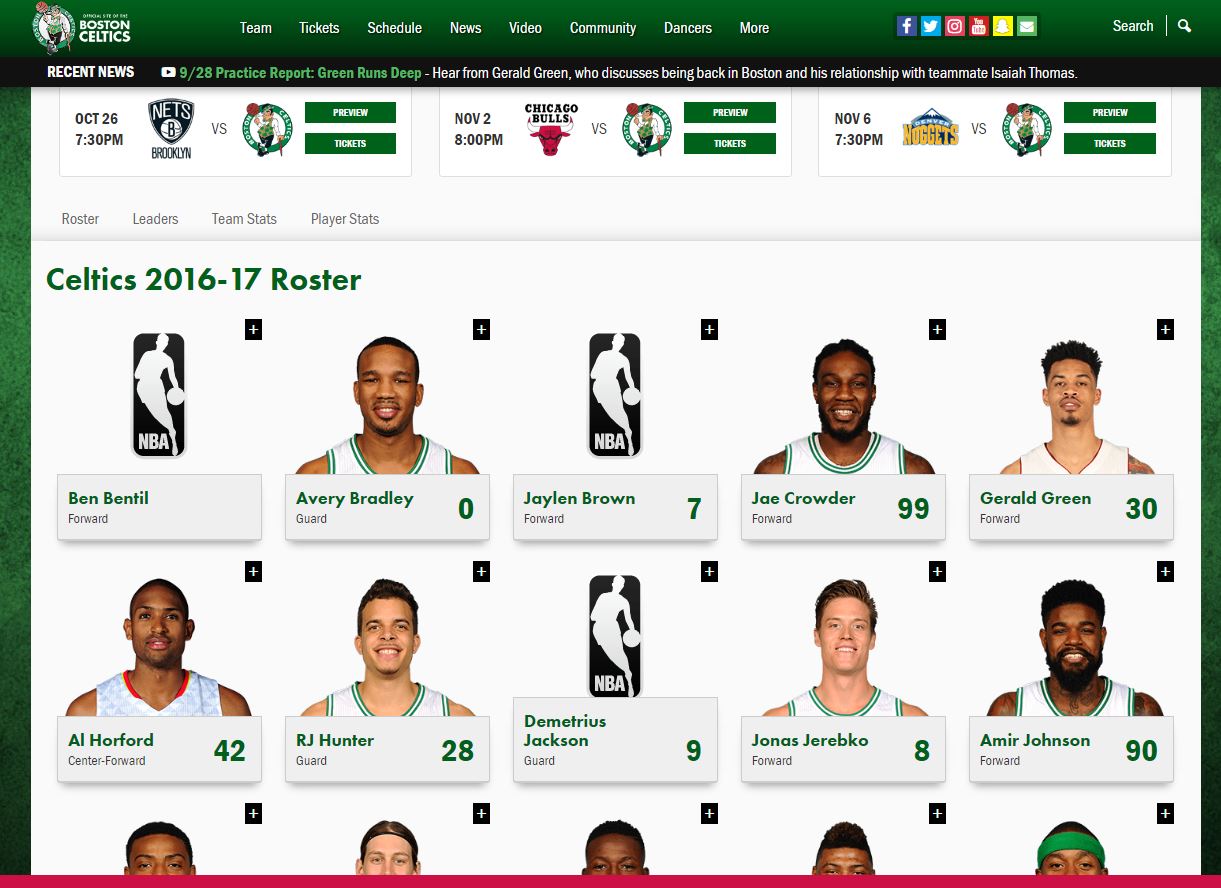Click Jae Crowder's headshot photo
This screenshot has width=1221, height=888.
coord(843,405)
